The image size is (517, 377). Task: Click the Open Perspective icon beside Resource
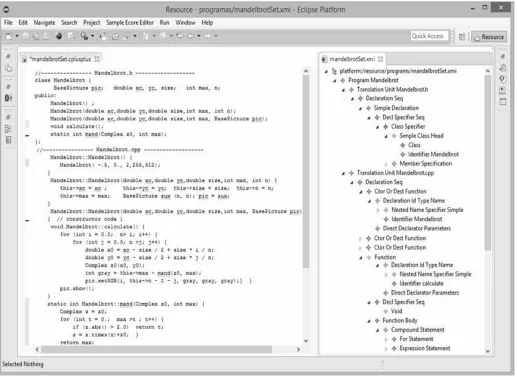tap(462, 37)
